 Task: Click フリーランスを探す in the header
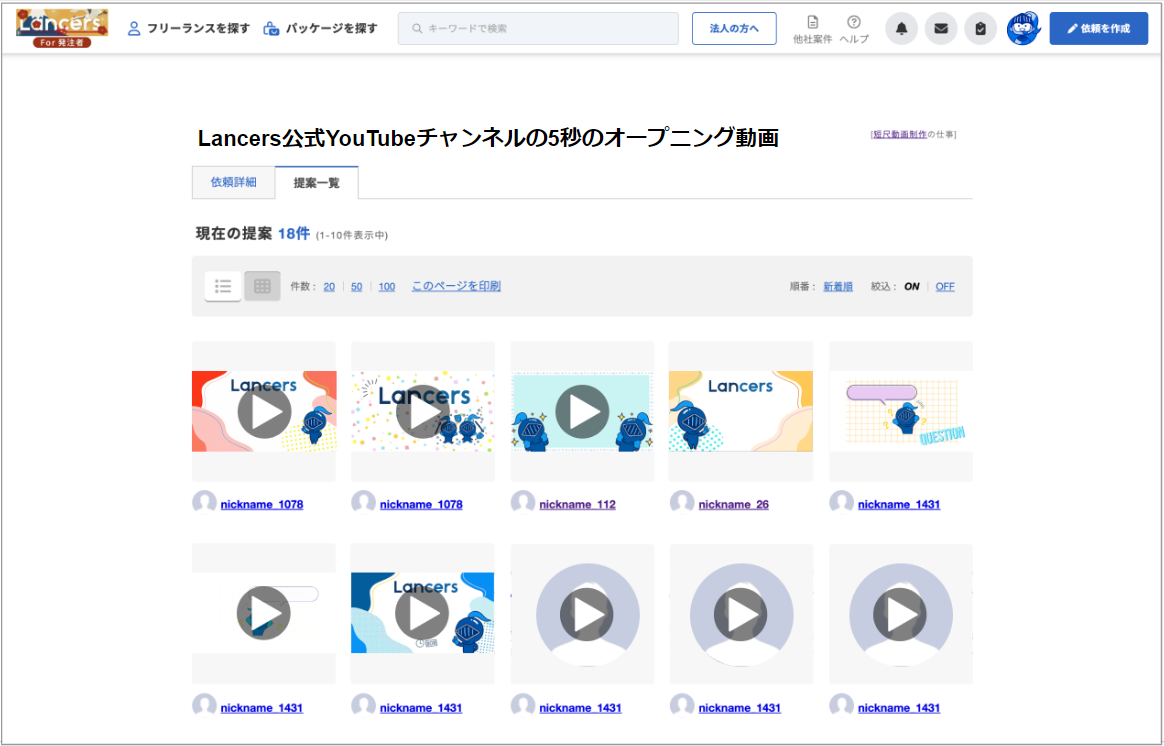tap(189, 29)
